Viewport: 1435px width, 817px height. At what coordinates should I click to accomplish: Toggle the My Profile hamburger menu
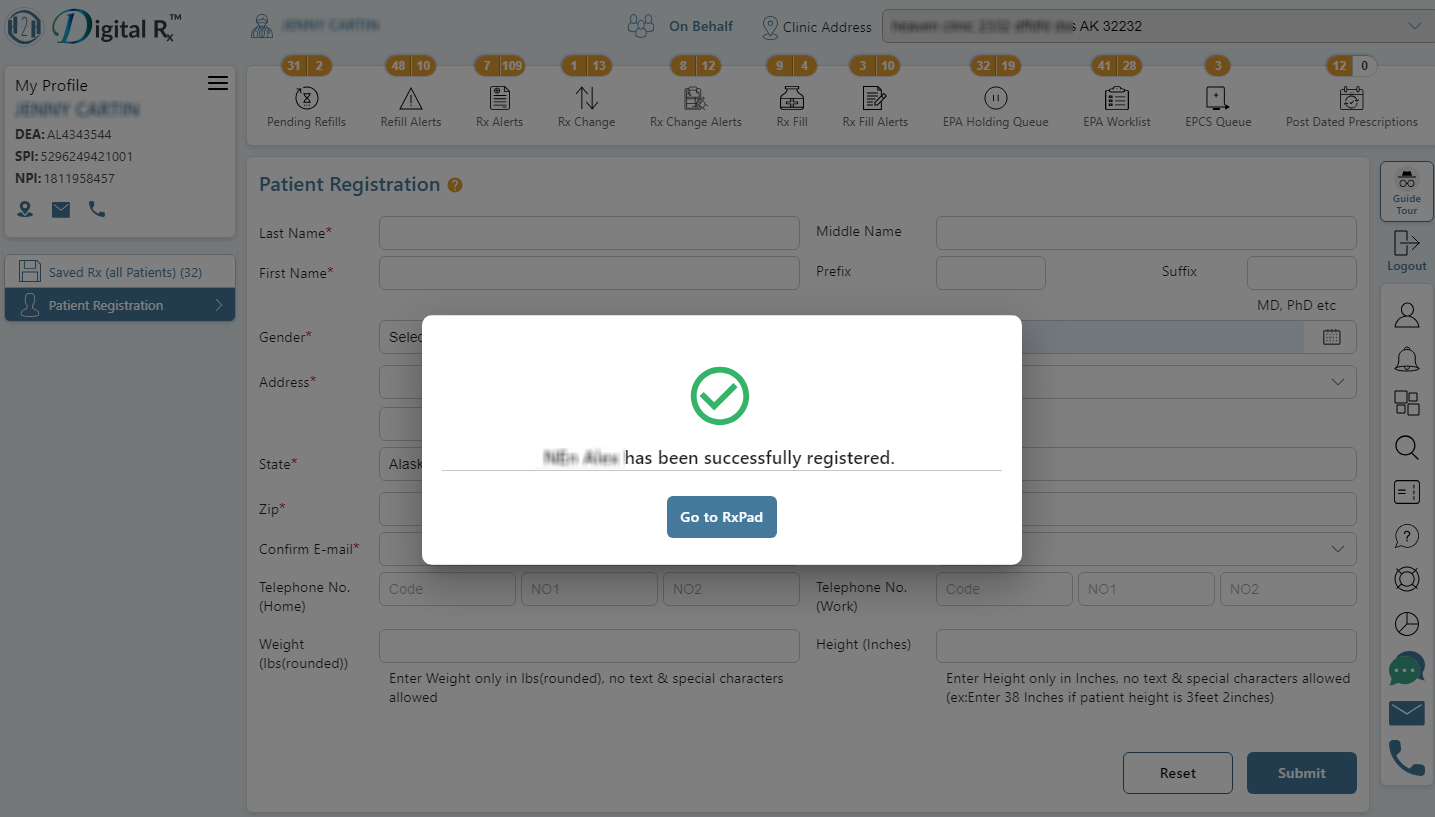[218, 84]
